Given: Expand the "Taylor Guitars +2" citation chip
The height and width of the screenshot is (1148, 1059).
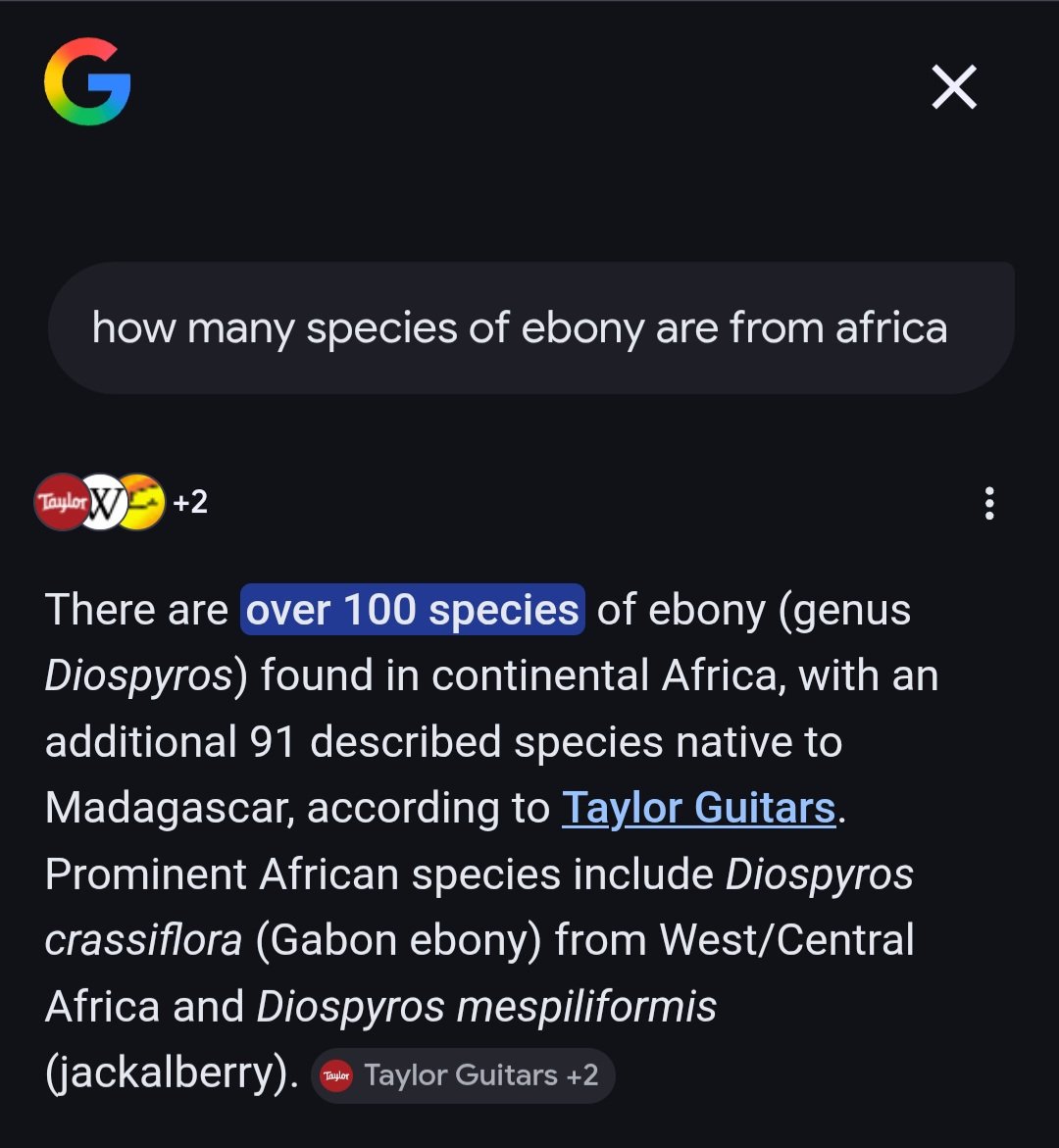Looking at the screenshot, I should (463, 1074).
